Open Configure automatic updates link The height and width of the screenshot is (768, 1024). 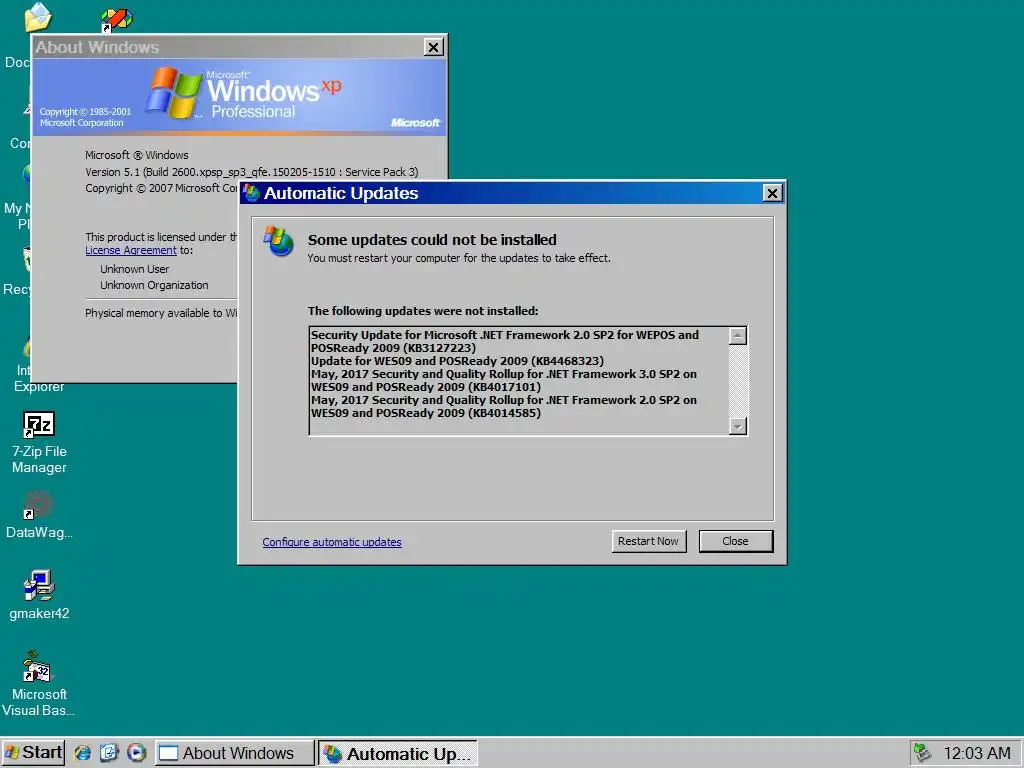(332, 542)
